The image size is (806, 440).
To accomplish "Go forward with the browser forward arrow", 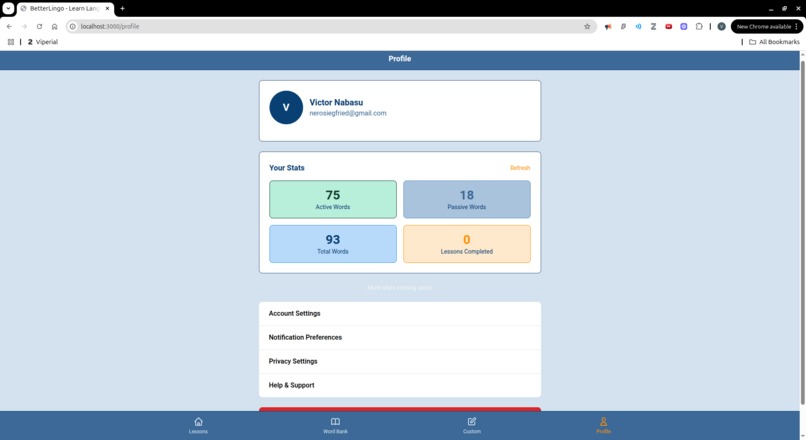I will coord(24,26).
